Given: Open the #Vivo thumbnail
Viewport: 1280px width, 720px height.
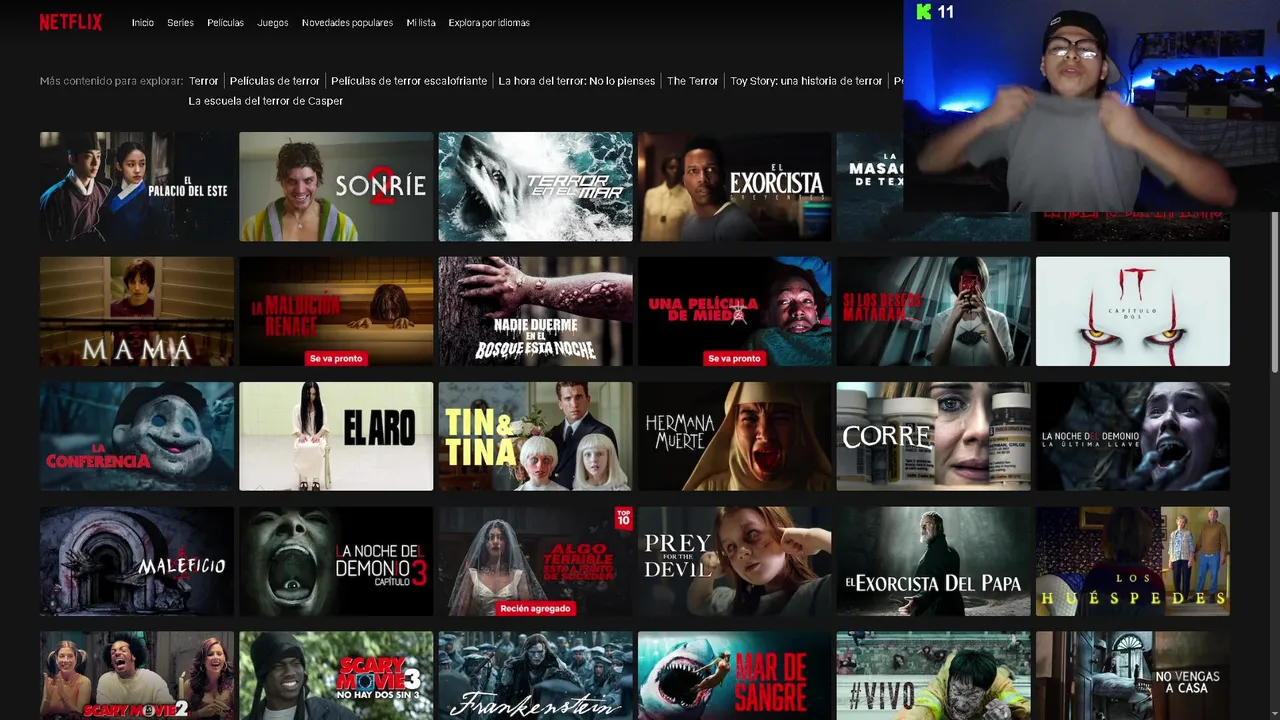Looking at the screenshot, I should (933, 675).
